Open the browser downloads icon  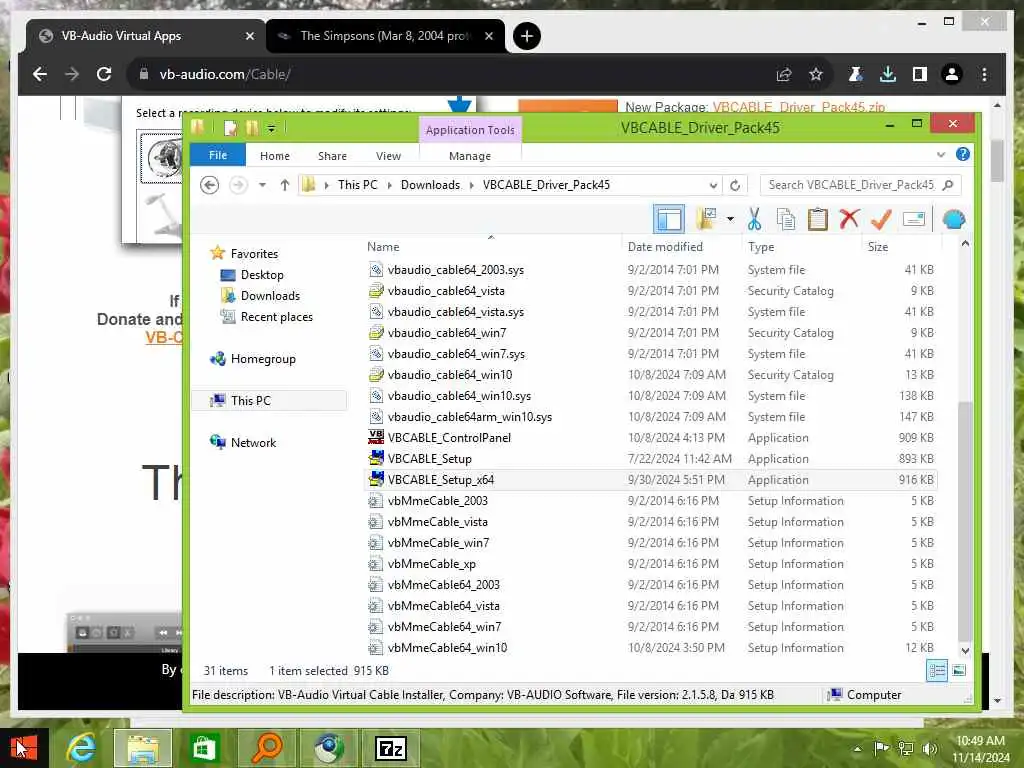[888, 74]
